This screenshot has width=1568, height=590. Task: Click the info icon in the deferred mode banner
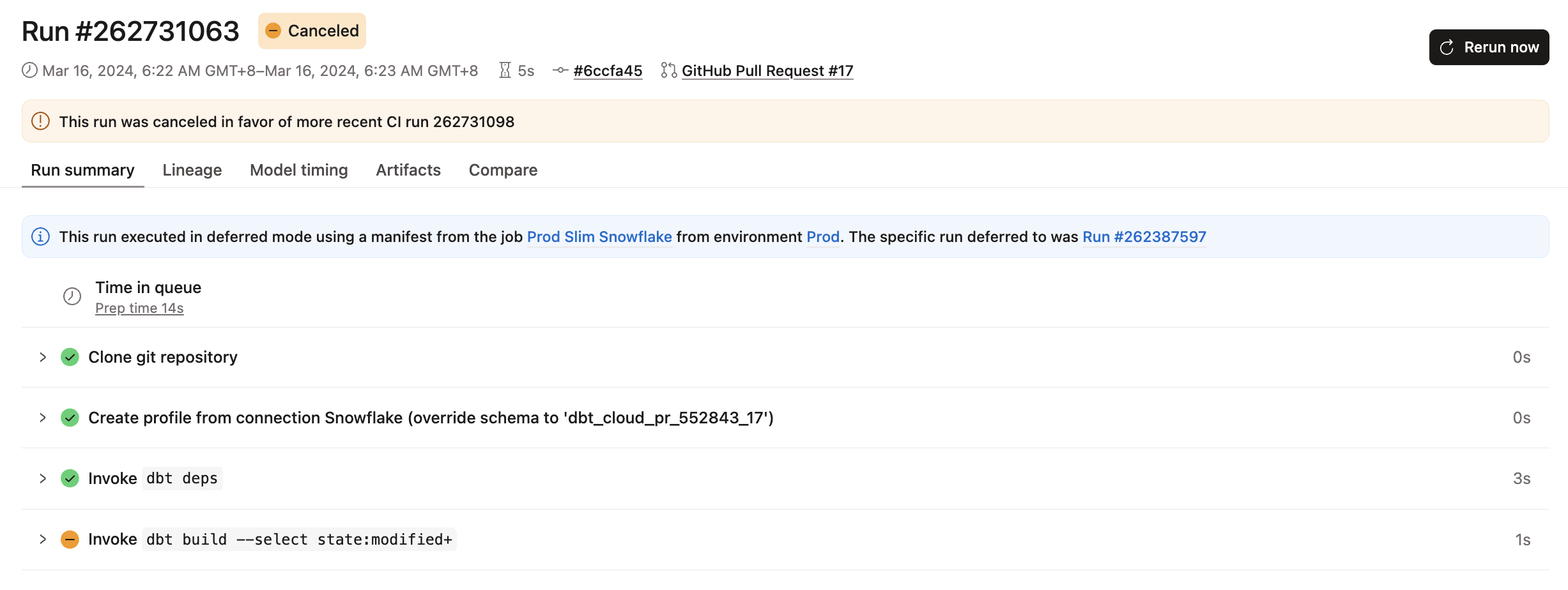tap(41, 236)
